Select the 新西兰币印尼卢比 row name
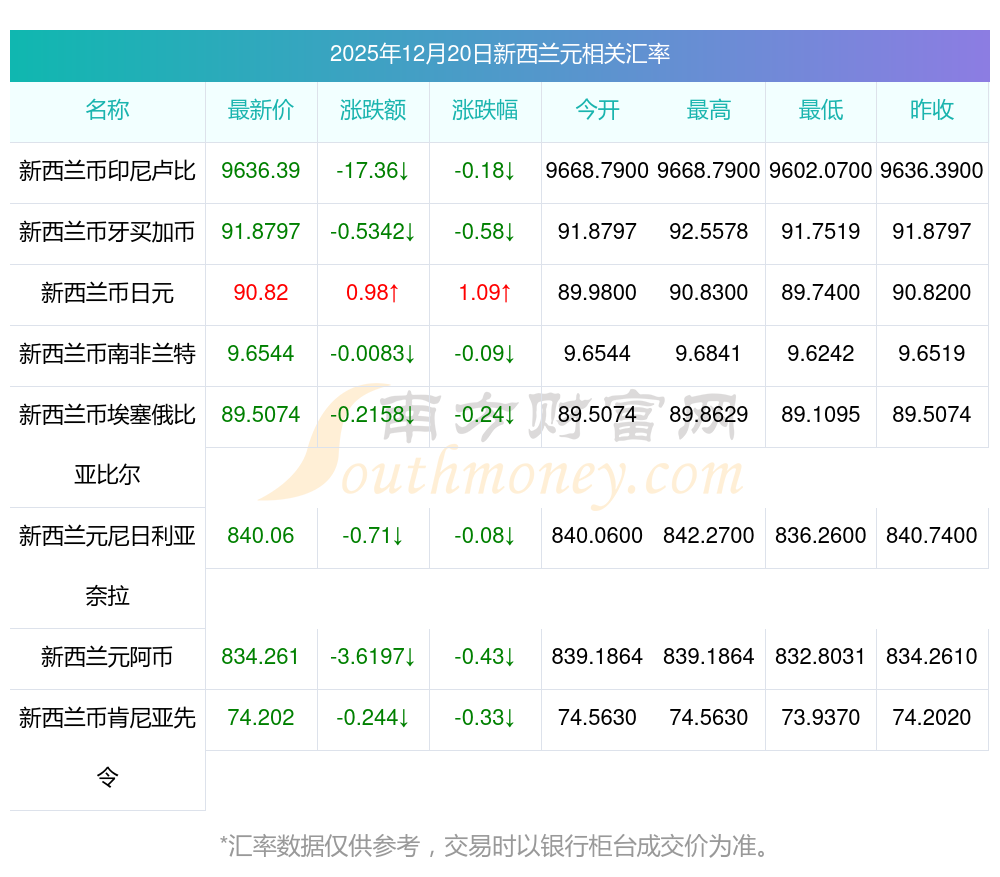1000x877 pixels. coord(107,171)
